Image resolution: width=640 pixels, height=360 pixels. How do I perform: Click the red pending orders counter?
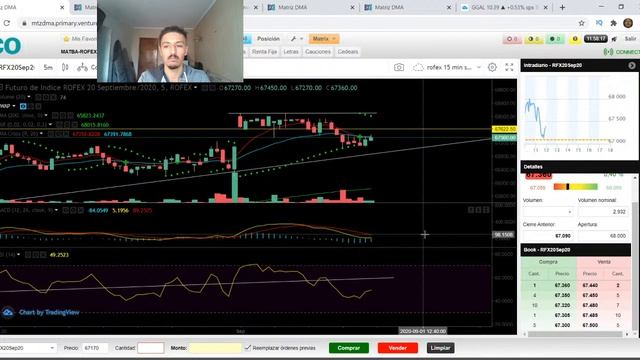tap(512, 39)
